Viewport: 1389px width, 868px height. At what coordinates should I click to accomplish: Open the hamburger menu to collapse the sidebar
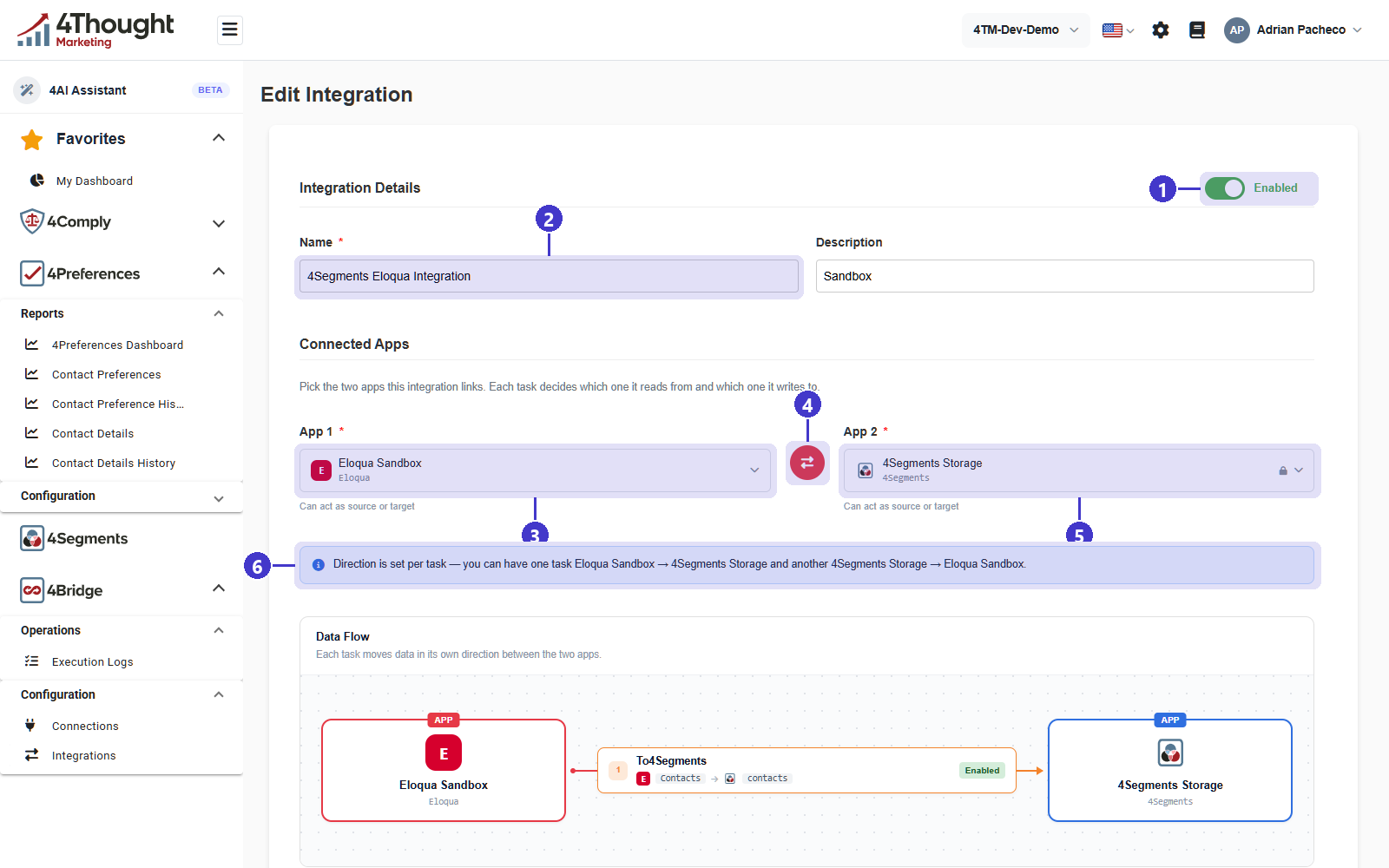tap(229, 30)
